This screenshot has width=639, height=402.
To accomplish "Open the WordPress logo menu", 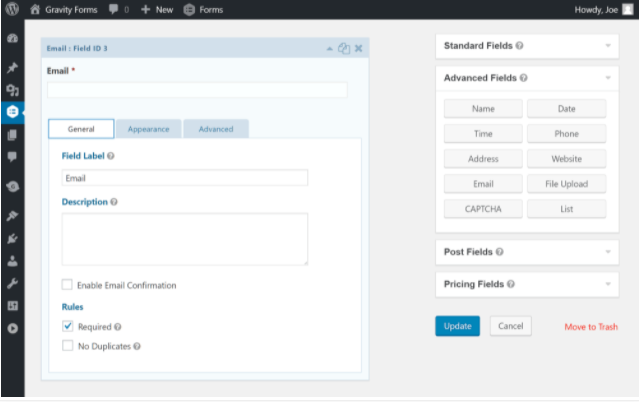I will 13,9.
